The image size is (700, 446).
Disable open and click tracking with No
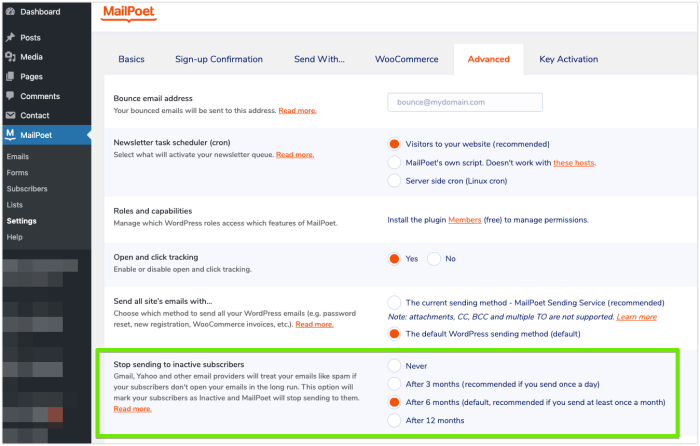(434, 258)
